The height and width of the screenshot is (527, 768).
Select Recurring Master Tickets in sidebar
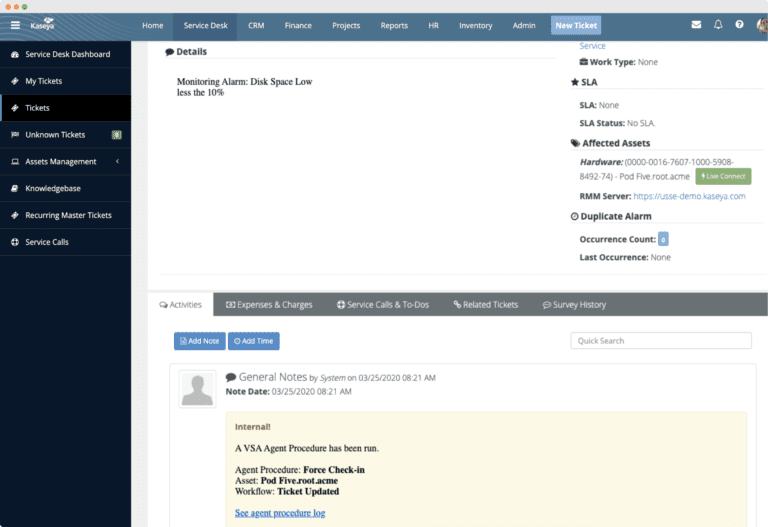pos(66,216)
